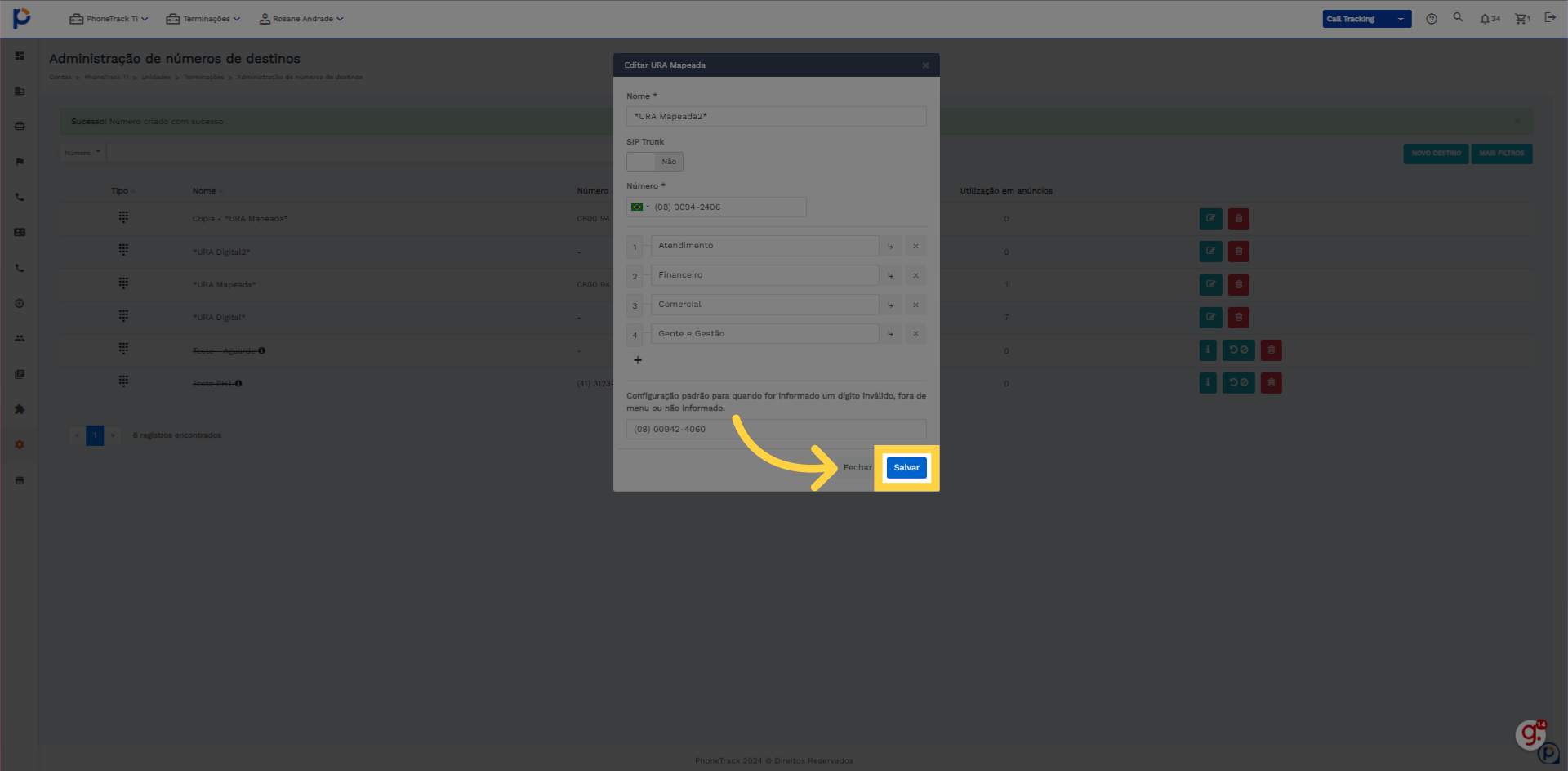
Task: Click the logout icon in header
Action: point(1550,17)
